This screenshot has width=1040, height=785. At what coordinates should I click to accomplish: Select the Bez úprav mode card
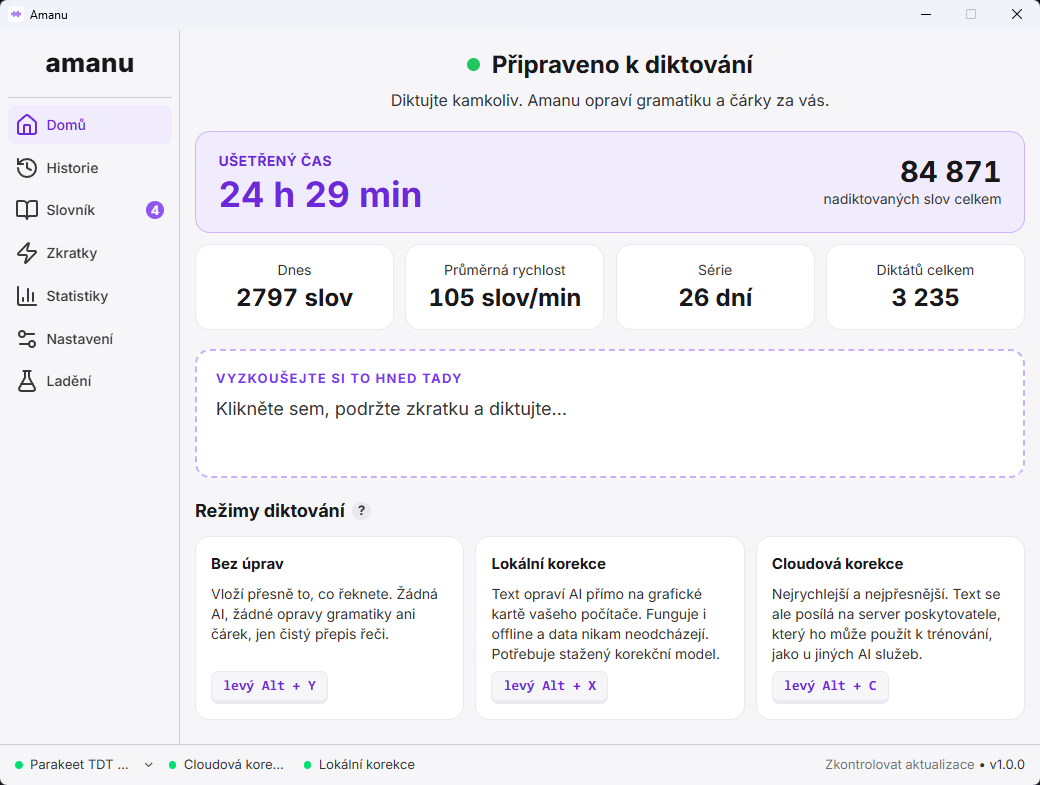pos(329,628)
